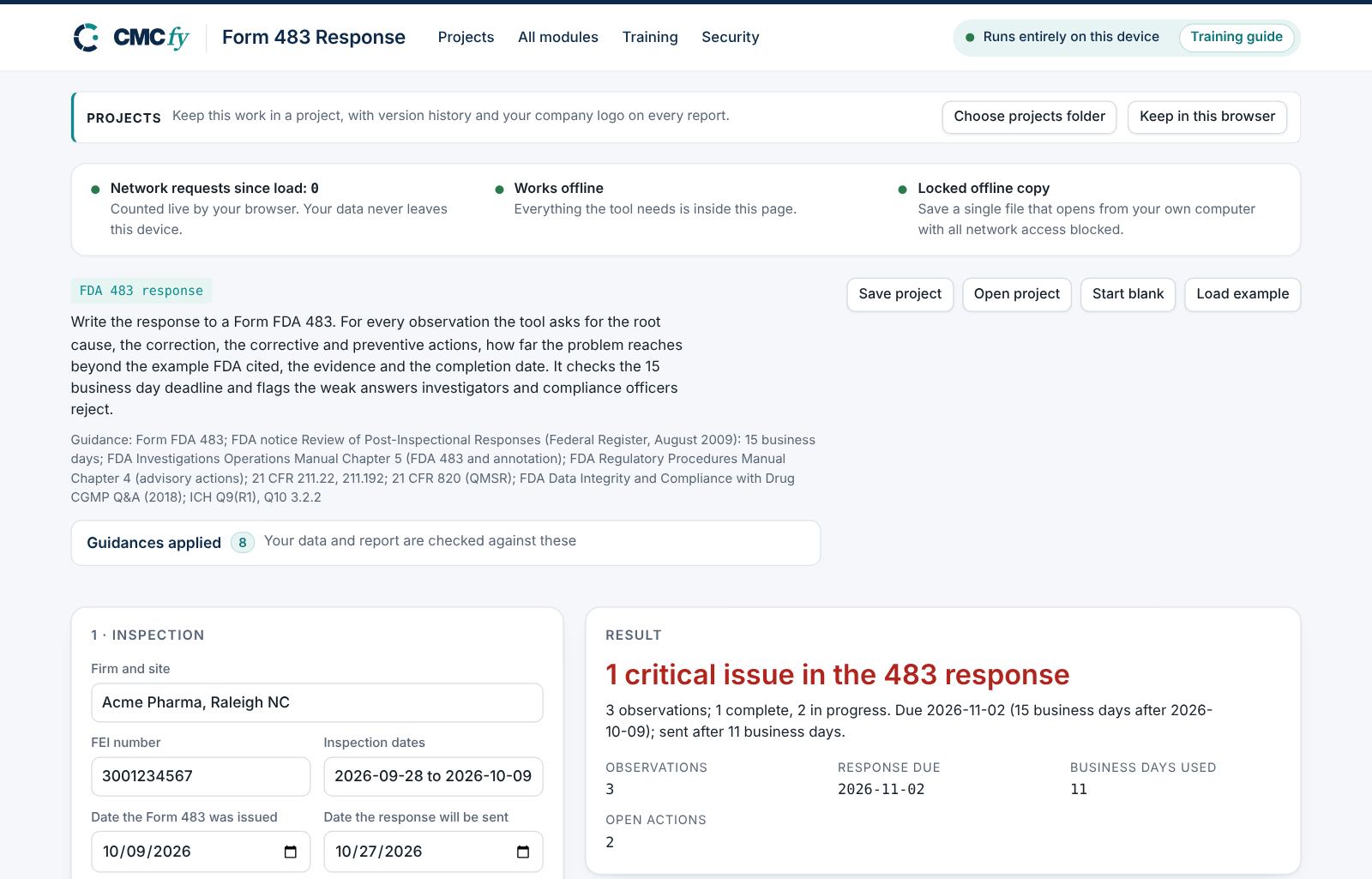Edit Date the Form 483 was issued
The image size is (1372, 879).
point(201,852)
